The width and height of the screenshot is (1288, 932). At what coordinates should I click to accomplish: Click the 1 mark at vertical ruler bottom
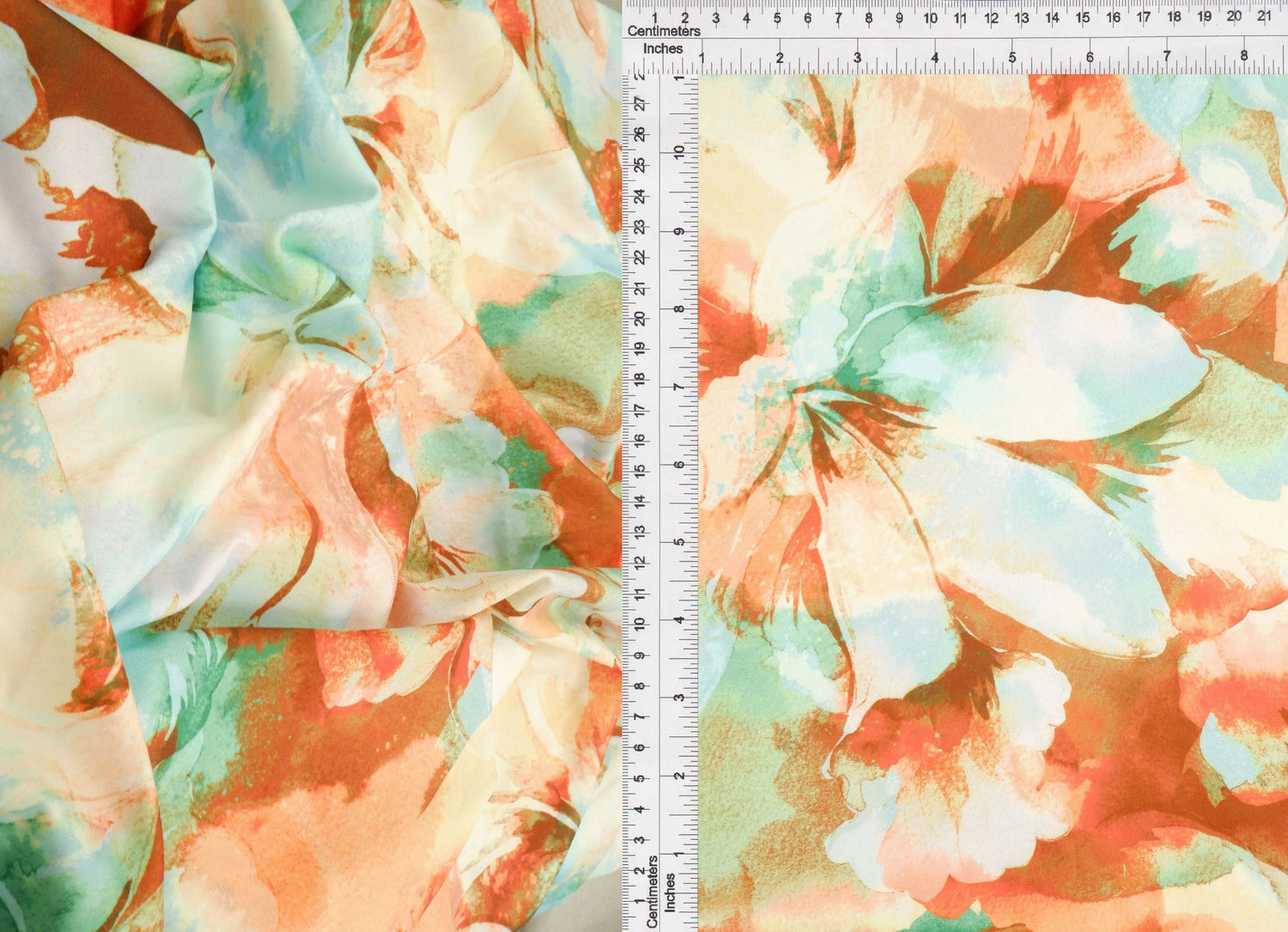pyautogui.click(x=639, y=901)
